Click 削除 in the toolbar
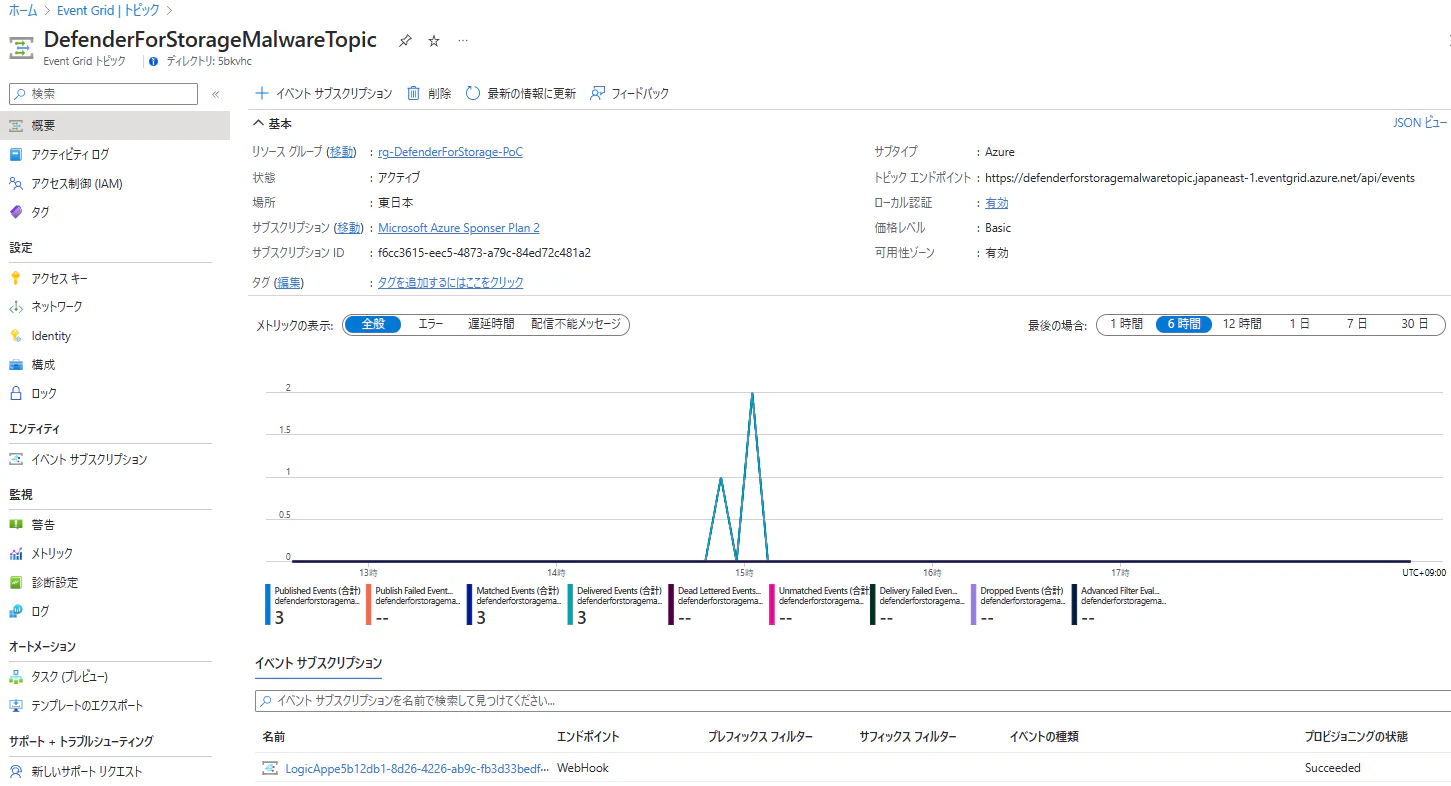The width and height of the screenshot is (1451, 786). click(x=429, y=93)
